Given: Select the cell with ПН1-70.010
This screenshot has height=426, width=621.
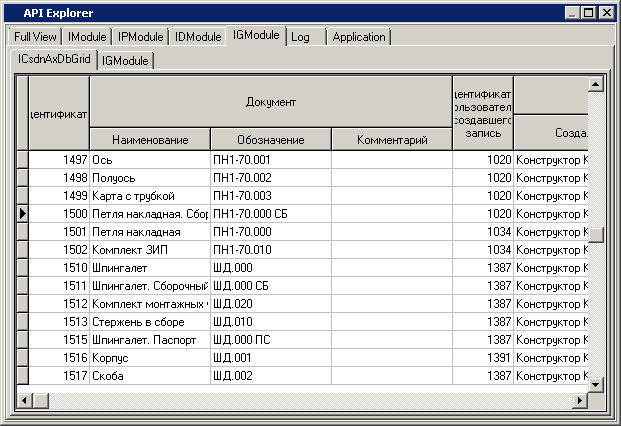Looking at the screenshot, I should tap(270, 249).
